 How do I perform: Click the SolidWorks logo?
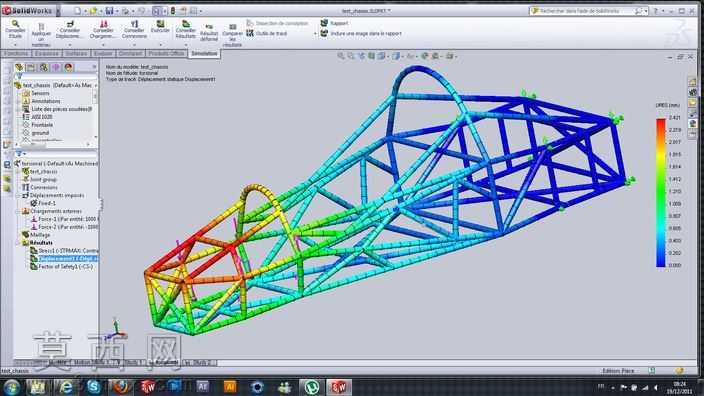tap(27, 10)
